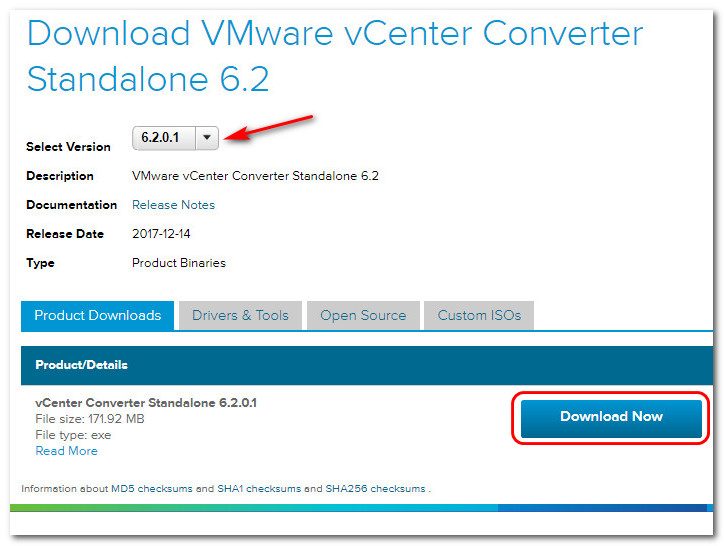Click the 'Release Date' label
The image size is (724, 546).
[x=65, y=234]
